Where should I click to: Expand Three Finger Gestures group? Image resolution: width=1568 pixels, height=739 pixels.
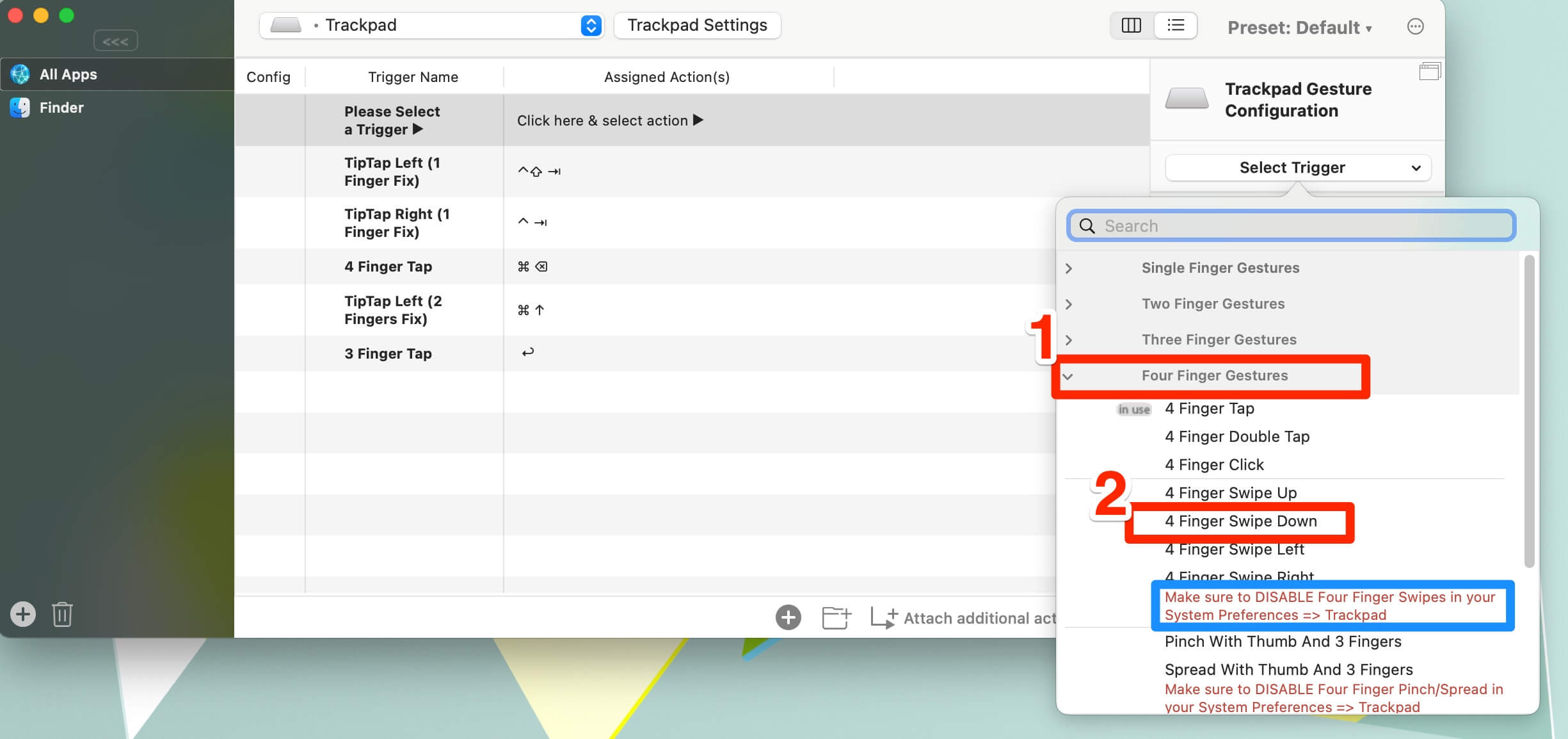coord(1069,340)
